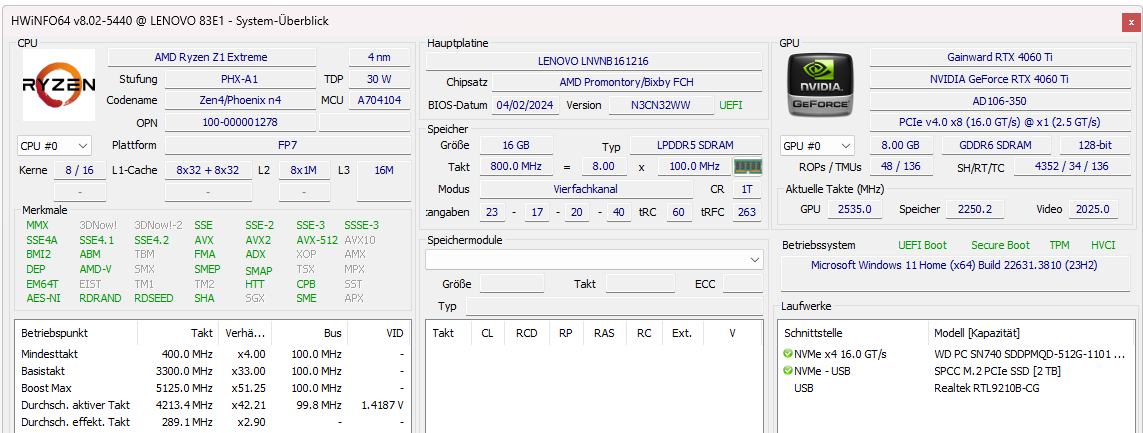Click the PCIe v4.0 x8 link field

tap(999, 122)
